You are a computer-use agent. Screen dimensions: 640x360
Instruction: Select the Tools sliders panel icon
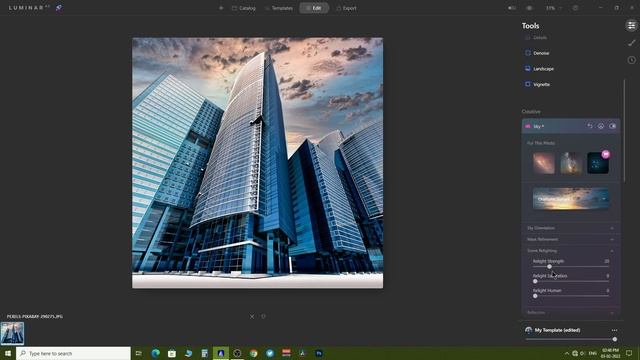(x=631, y=25)
